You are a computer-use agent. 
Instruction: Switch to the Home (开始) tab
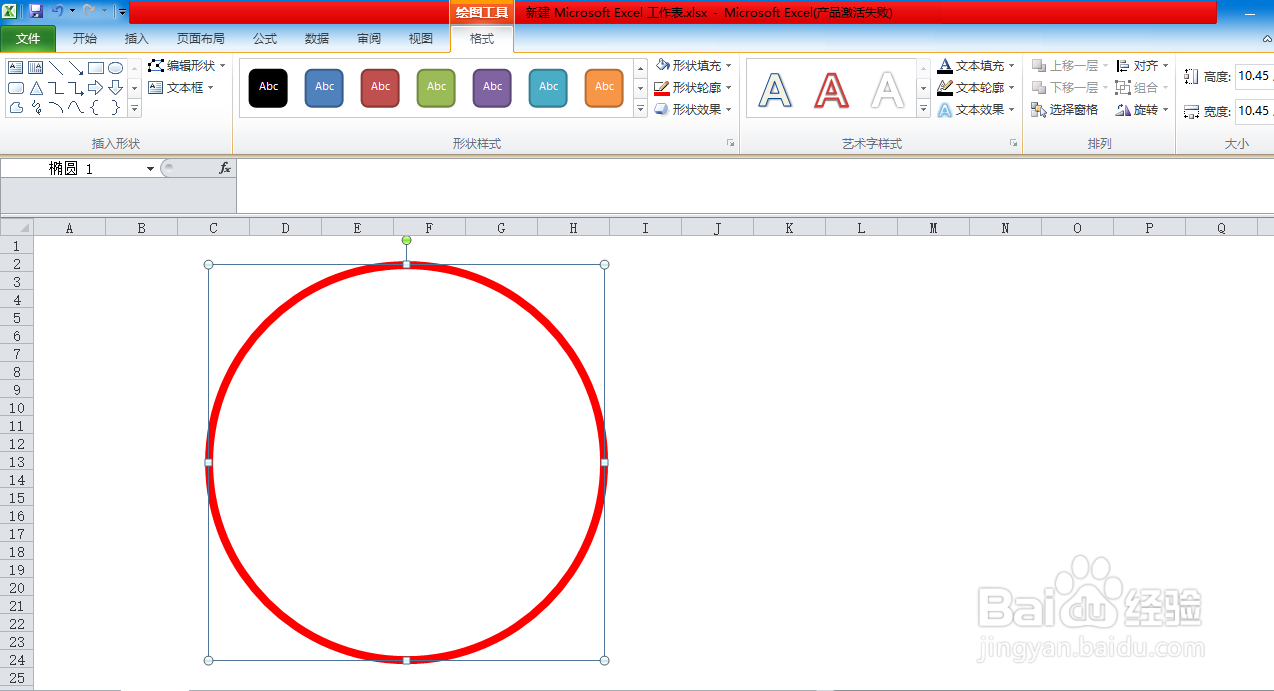click(x=85, y=39)
